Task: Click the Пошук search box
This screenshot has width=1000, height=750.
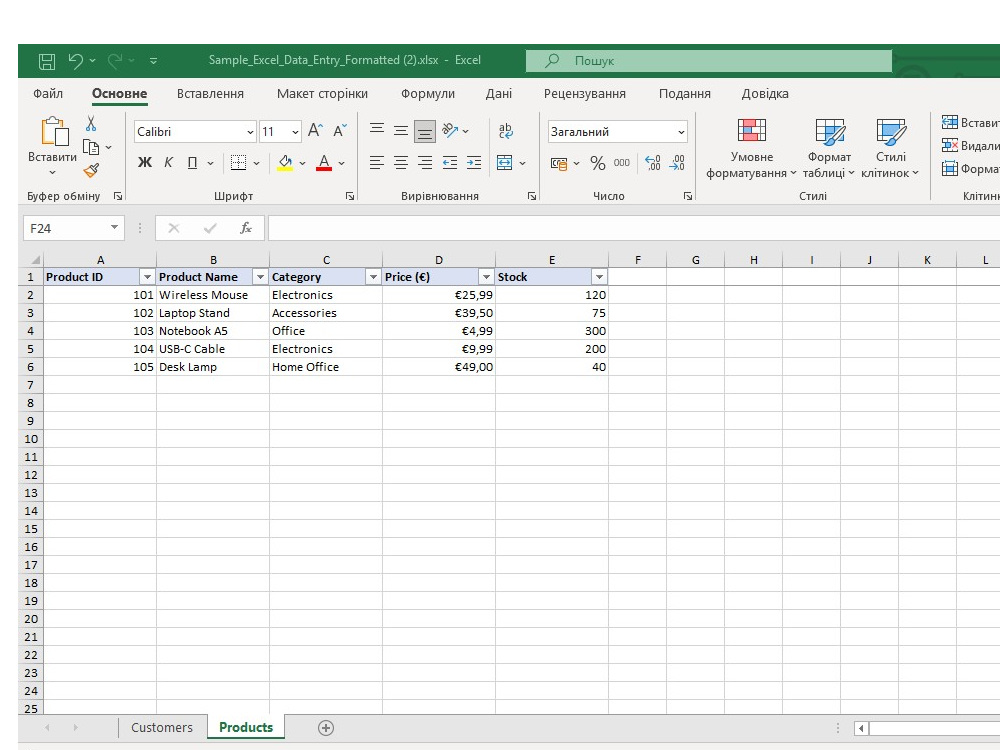Action: point(709,61)
